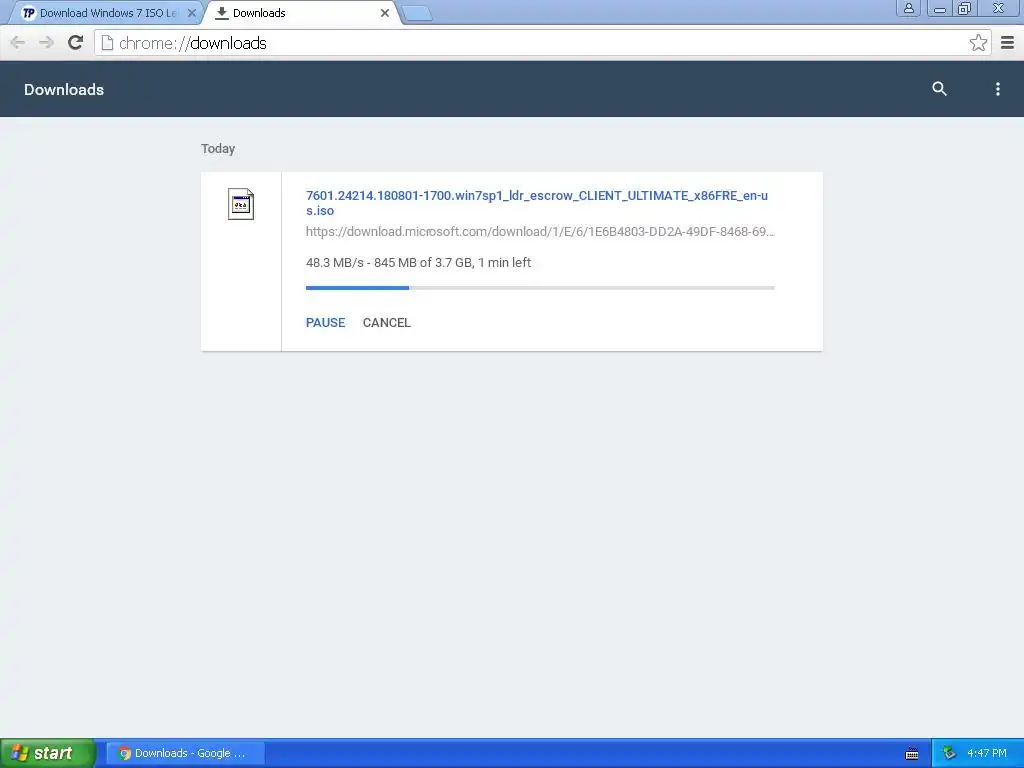Click the page icon in the address bar
The height and width of the screenshot is (768, 1024).
[107, 43]
